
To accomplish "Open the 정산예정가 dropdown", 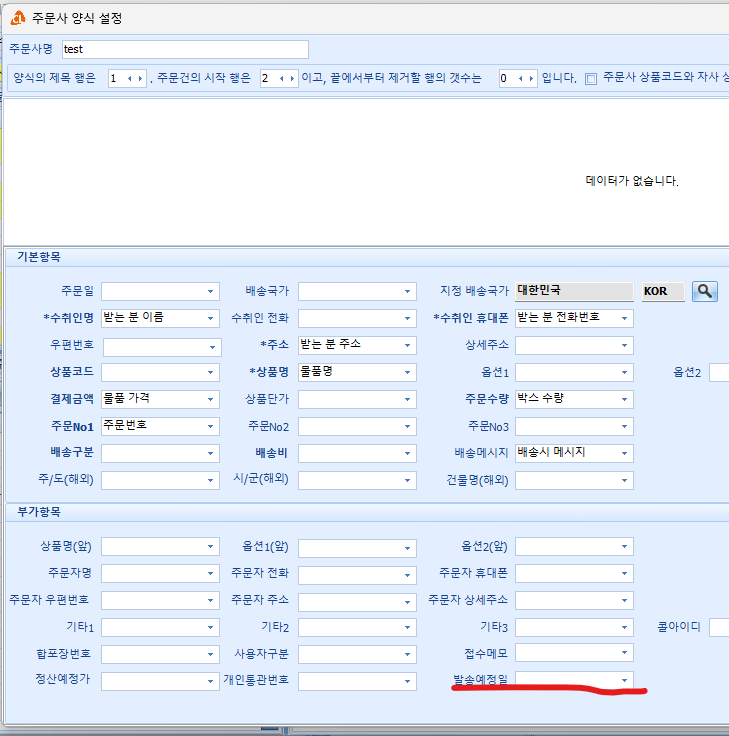I will click(x=210, y=682).
